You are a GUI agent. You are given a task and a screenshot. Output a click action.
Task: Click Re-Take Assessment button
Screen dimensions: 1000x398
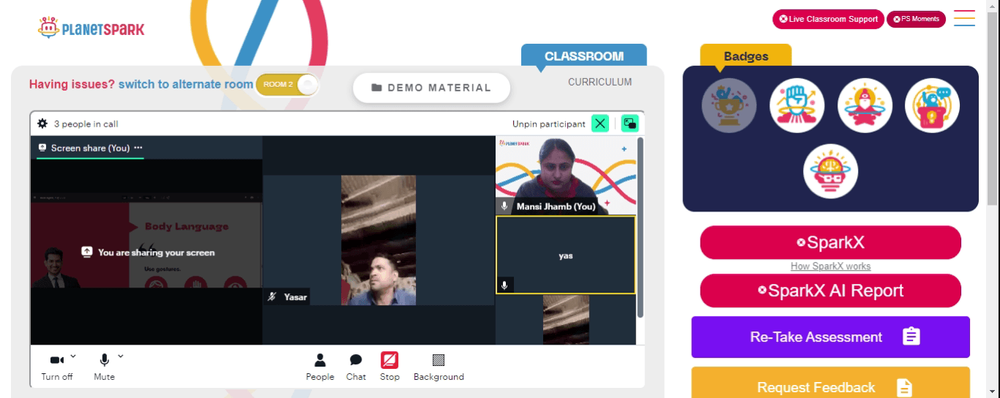tap(830, 337)
